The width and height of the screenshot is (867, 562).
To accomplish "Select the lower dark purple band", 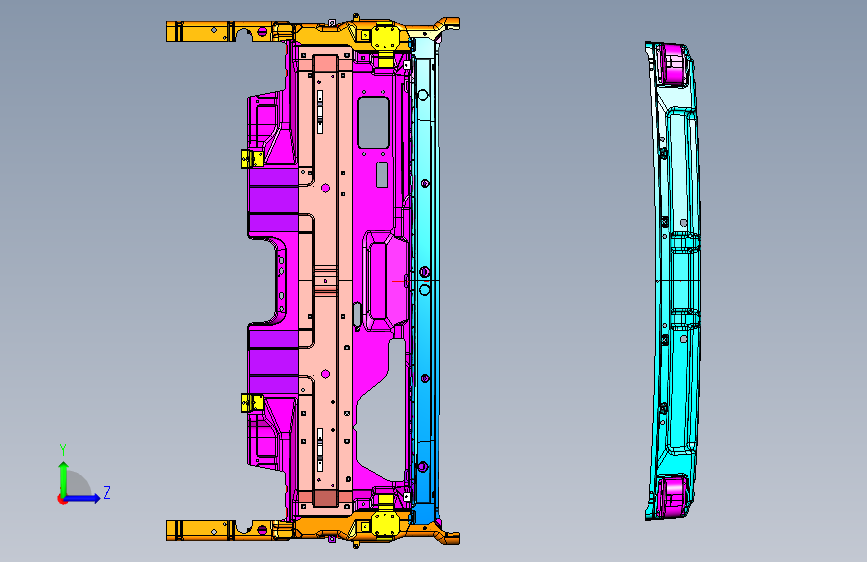I will [x=274, y=362].
